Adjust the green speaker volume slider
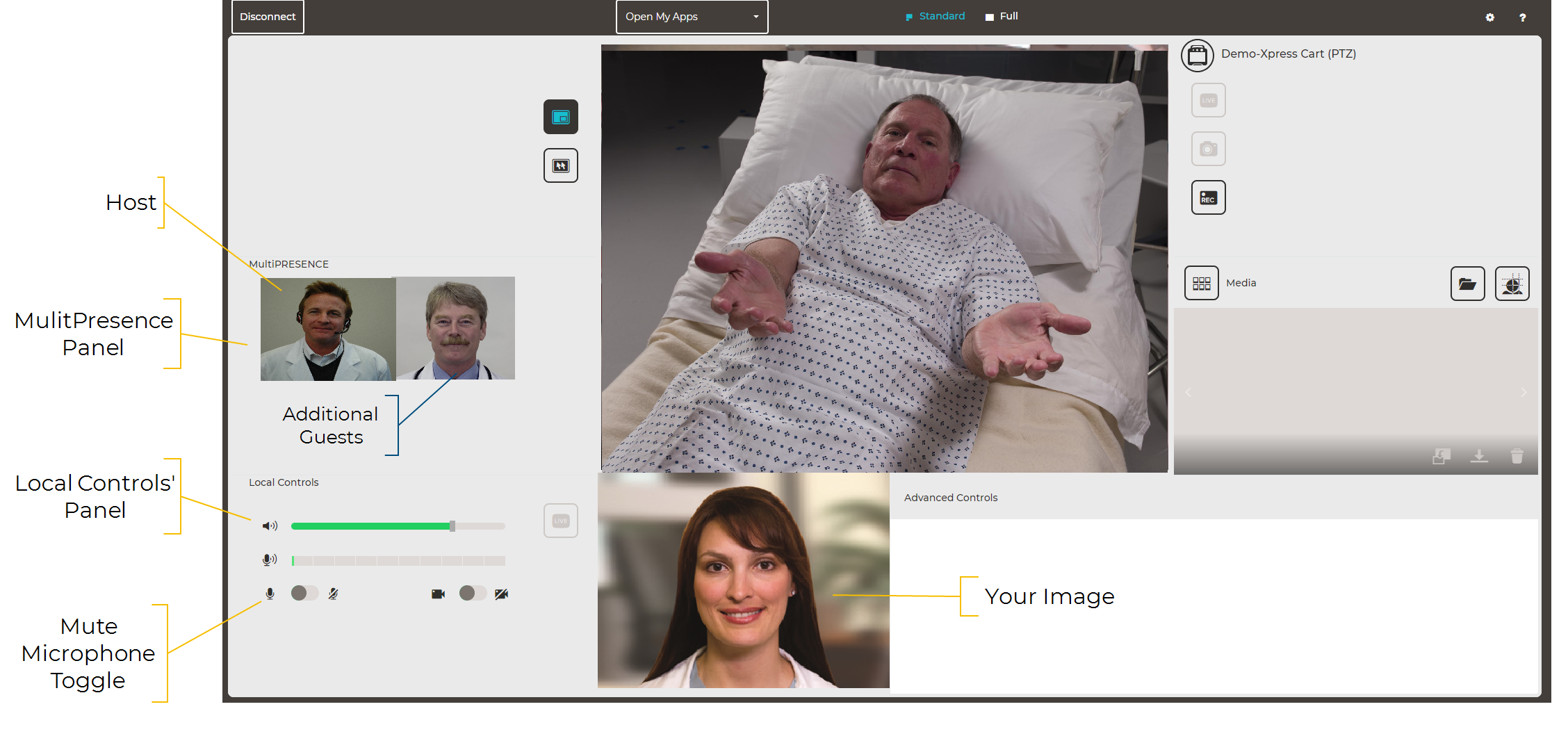The height and width of the screenshot is (734, 1568). [x=452, y=526]
